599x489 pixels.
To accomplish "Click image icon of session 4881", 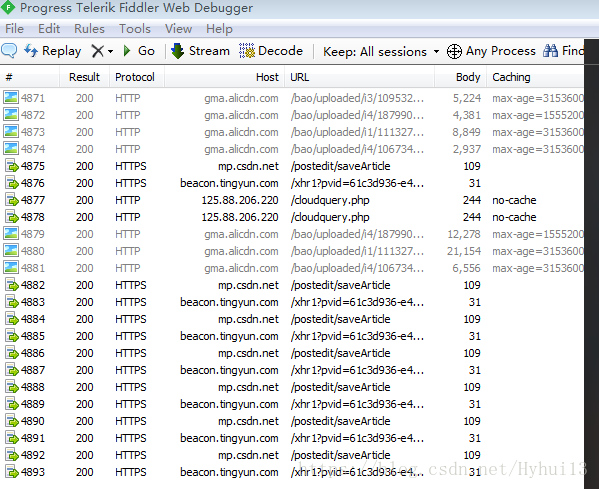I will [x=11, y=267].
